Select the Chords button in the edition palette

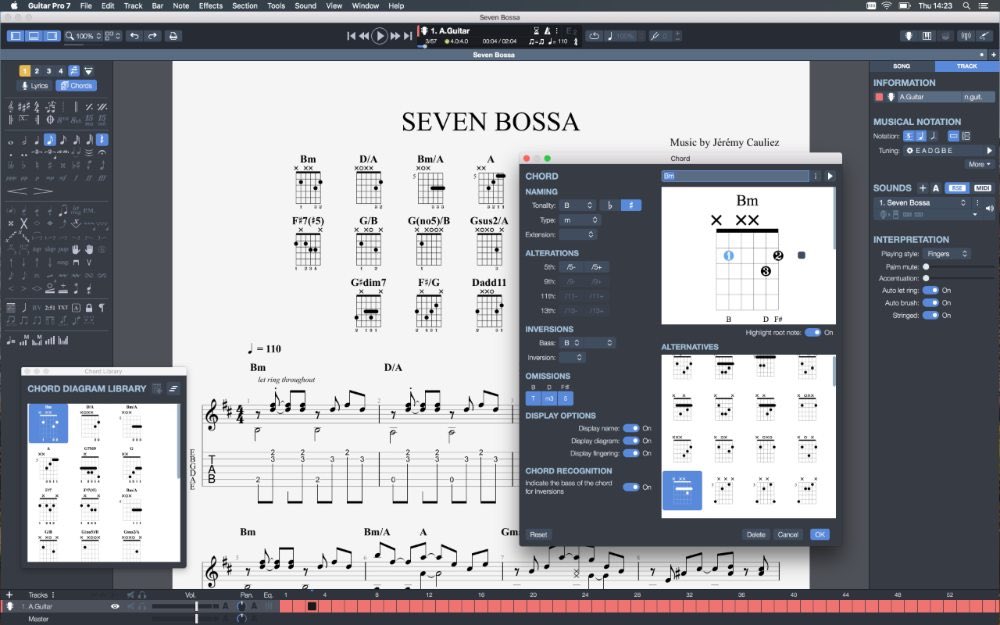(x=76, y=86)
